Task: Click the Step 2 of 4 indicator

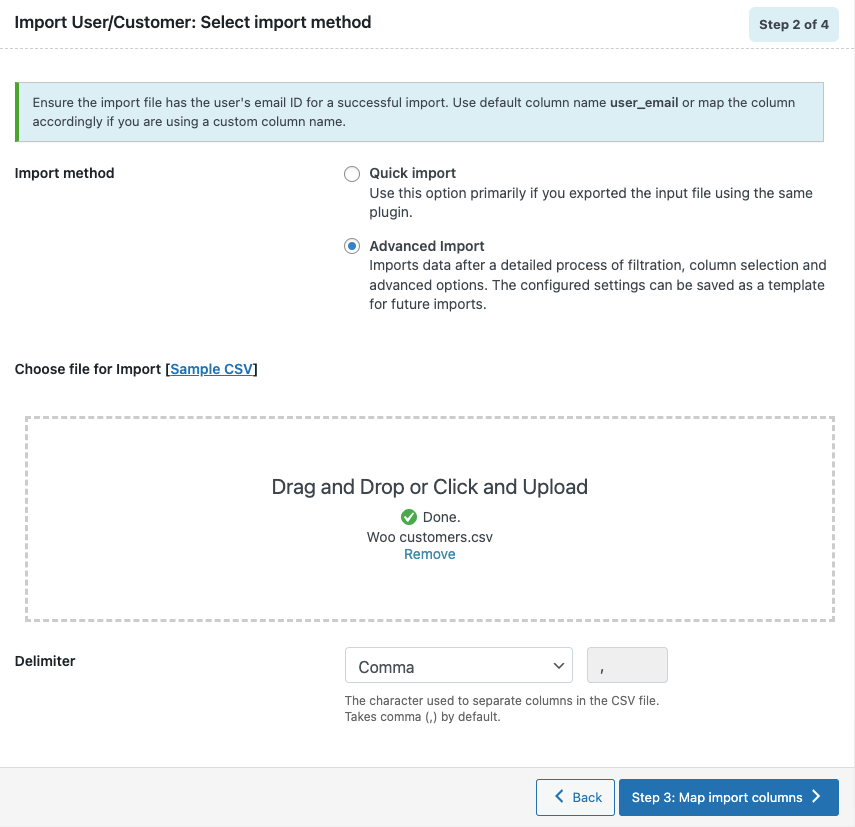Action: [793, 24]
